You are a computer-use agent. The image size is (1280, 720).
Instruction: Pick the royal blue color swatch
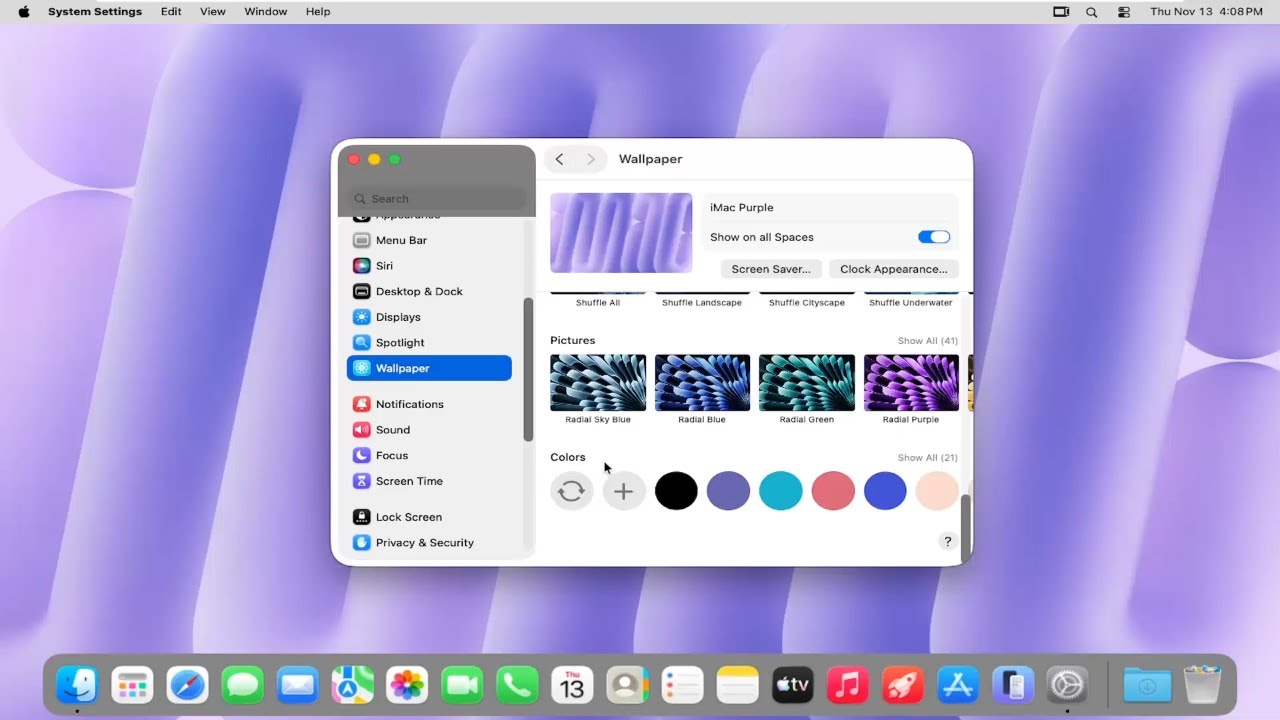coord(885,491)
